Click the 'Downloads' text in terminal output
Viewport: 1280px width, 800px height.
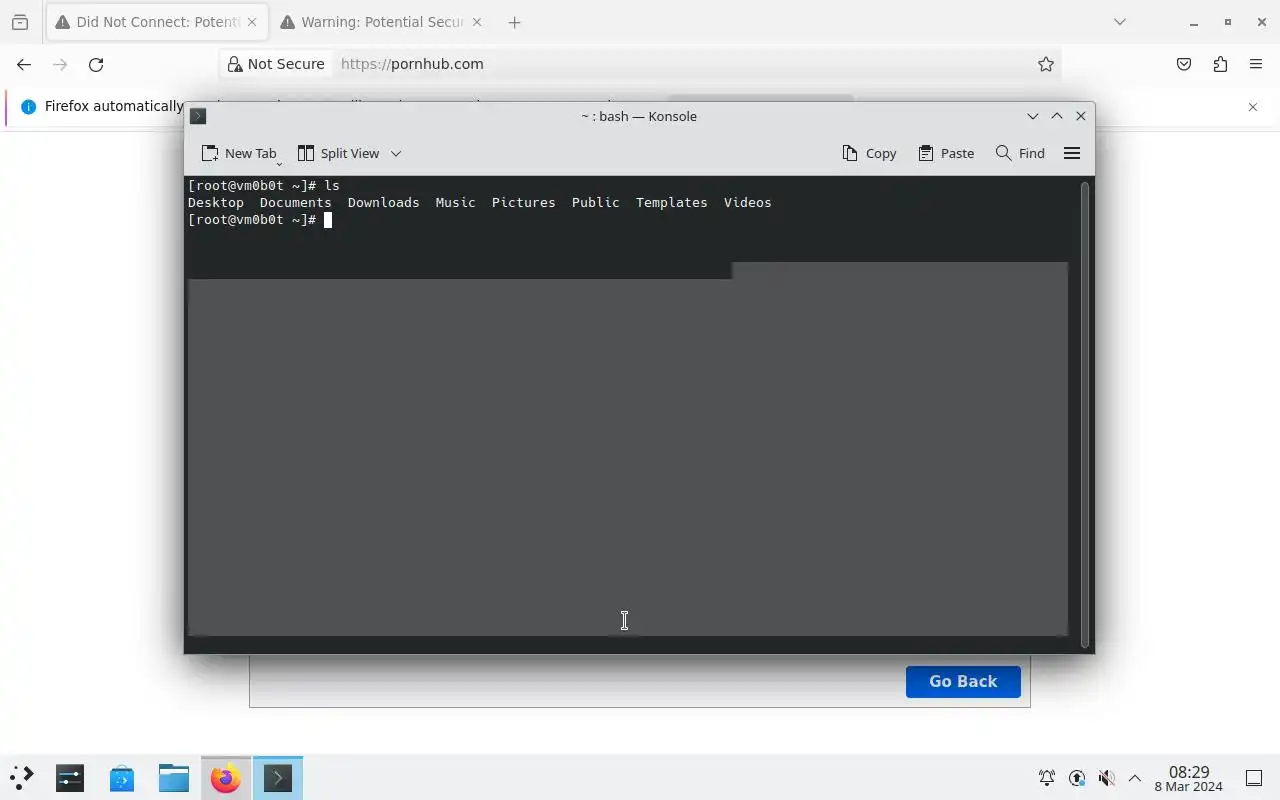(x=383, y=202)
